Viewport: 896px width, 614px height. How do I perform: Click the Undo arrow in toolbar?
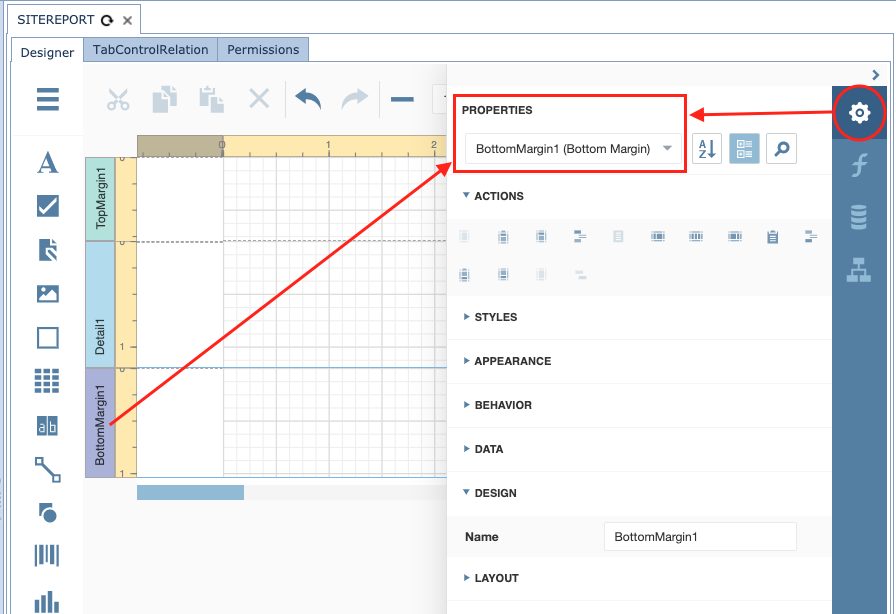[x=308, y=99]
